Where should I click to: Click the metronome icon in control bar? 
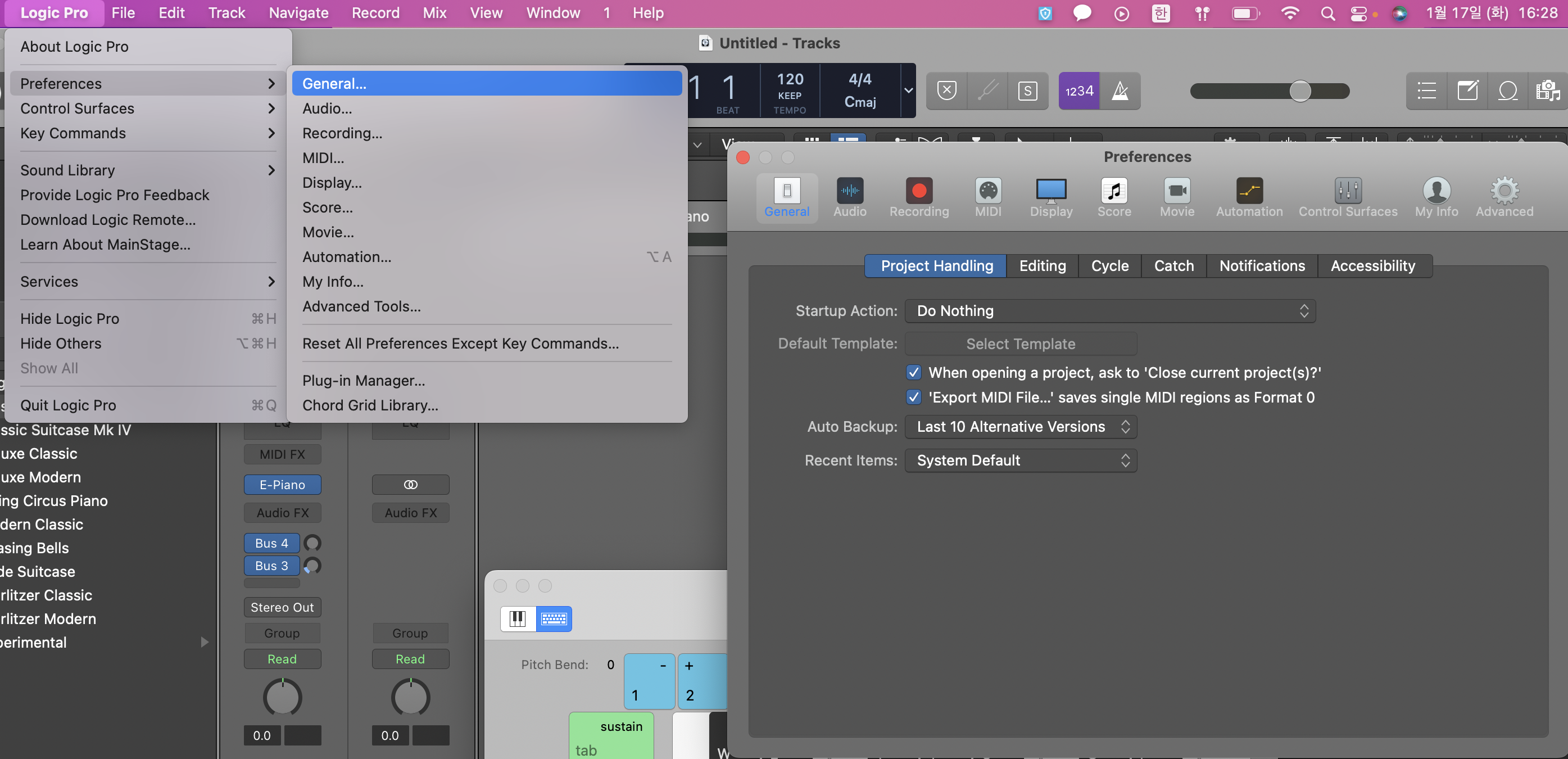pyautogui.click(x=1120, y=92)
